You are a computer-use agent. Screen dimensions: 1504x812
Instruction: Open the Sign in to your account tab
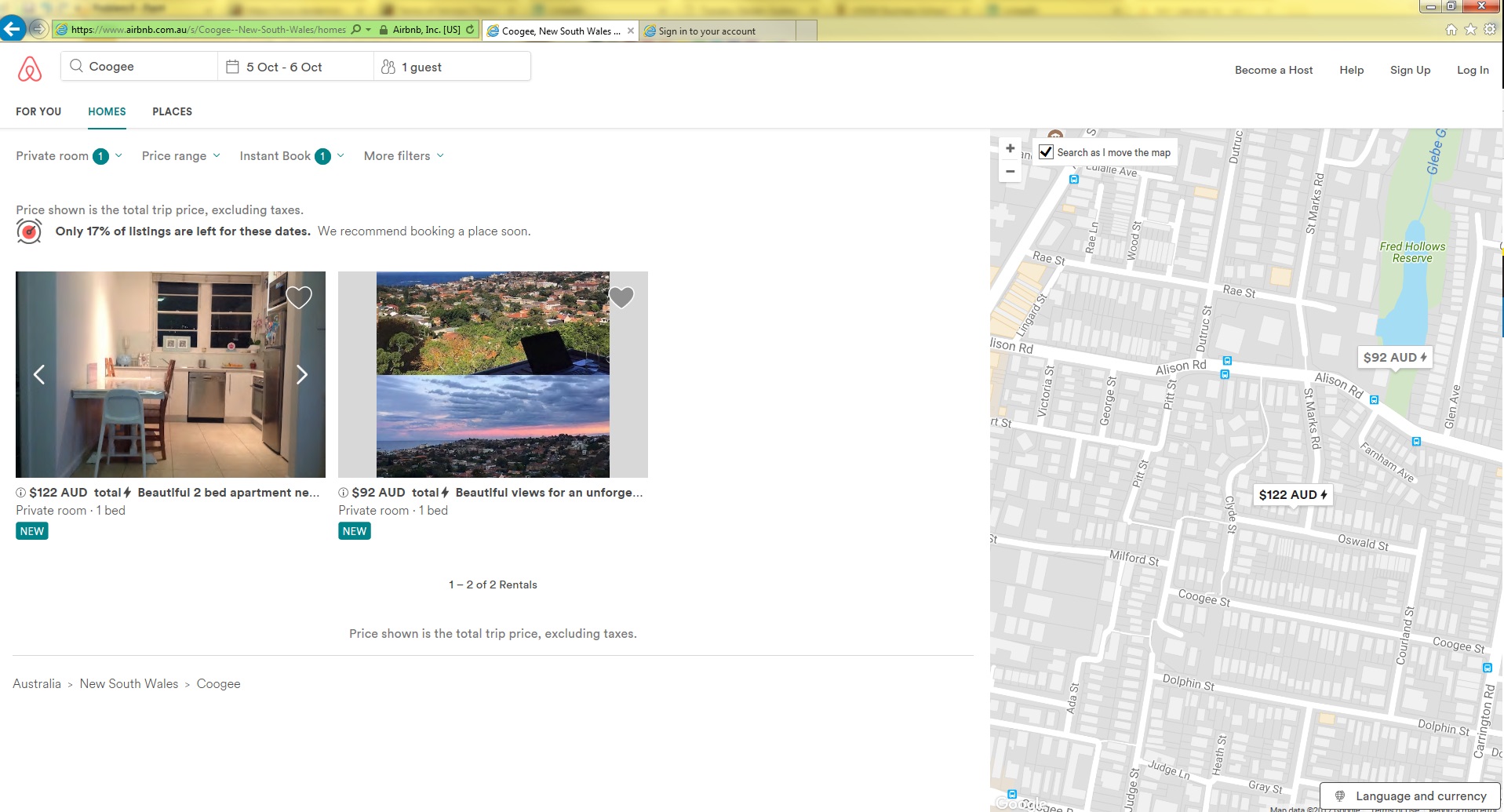tap(706, 31)
